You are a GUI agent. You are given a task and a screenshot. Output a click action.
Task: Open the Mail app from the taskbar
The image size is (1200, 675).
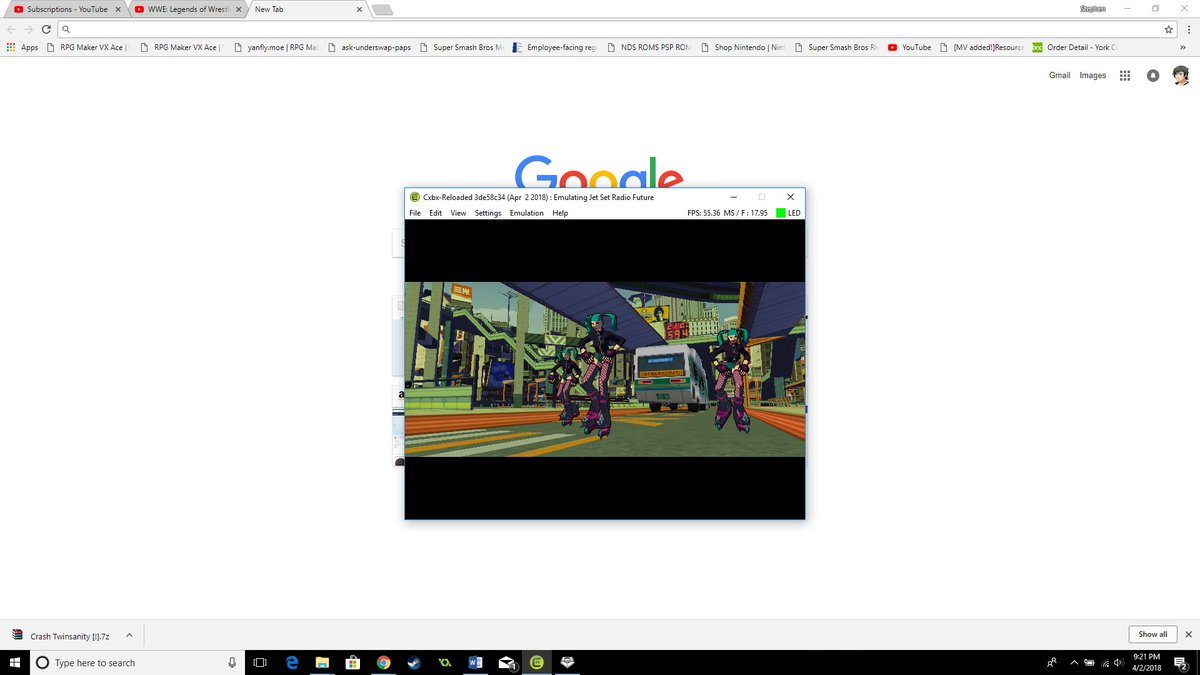(x=506, y=662)
